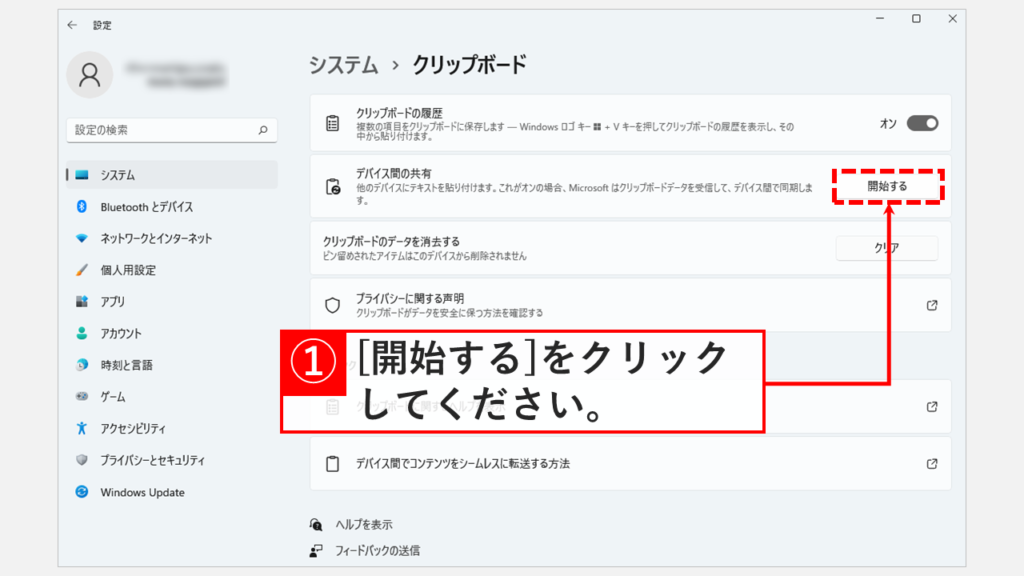Click the search magnifier icon in settings search
The image size is (1024, 576).
[x=263, y=130]
